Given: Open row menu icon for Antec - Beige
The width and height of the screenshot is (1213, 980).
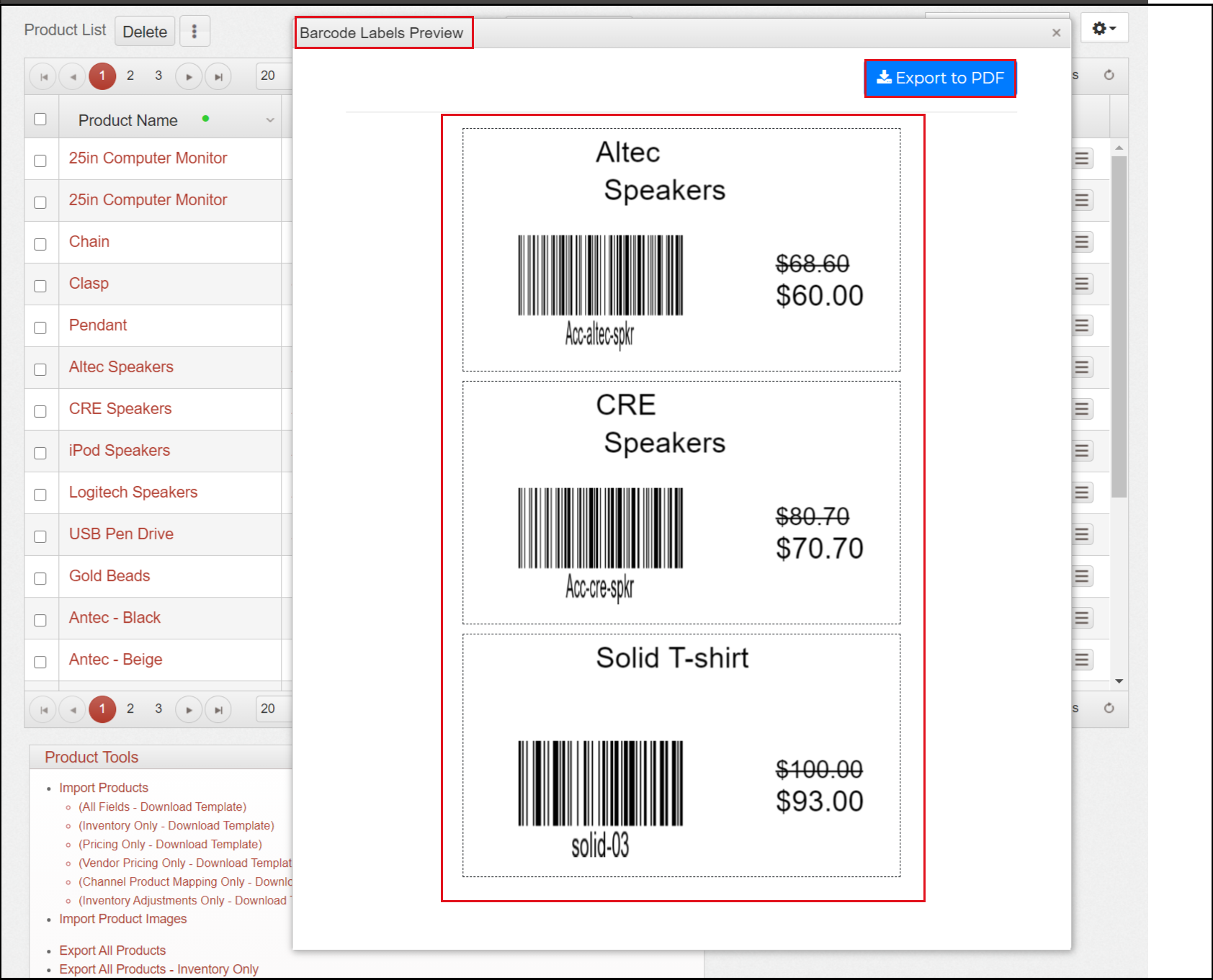Looking at the screenshot, I should click(x=1082, y=660).
